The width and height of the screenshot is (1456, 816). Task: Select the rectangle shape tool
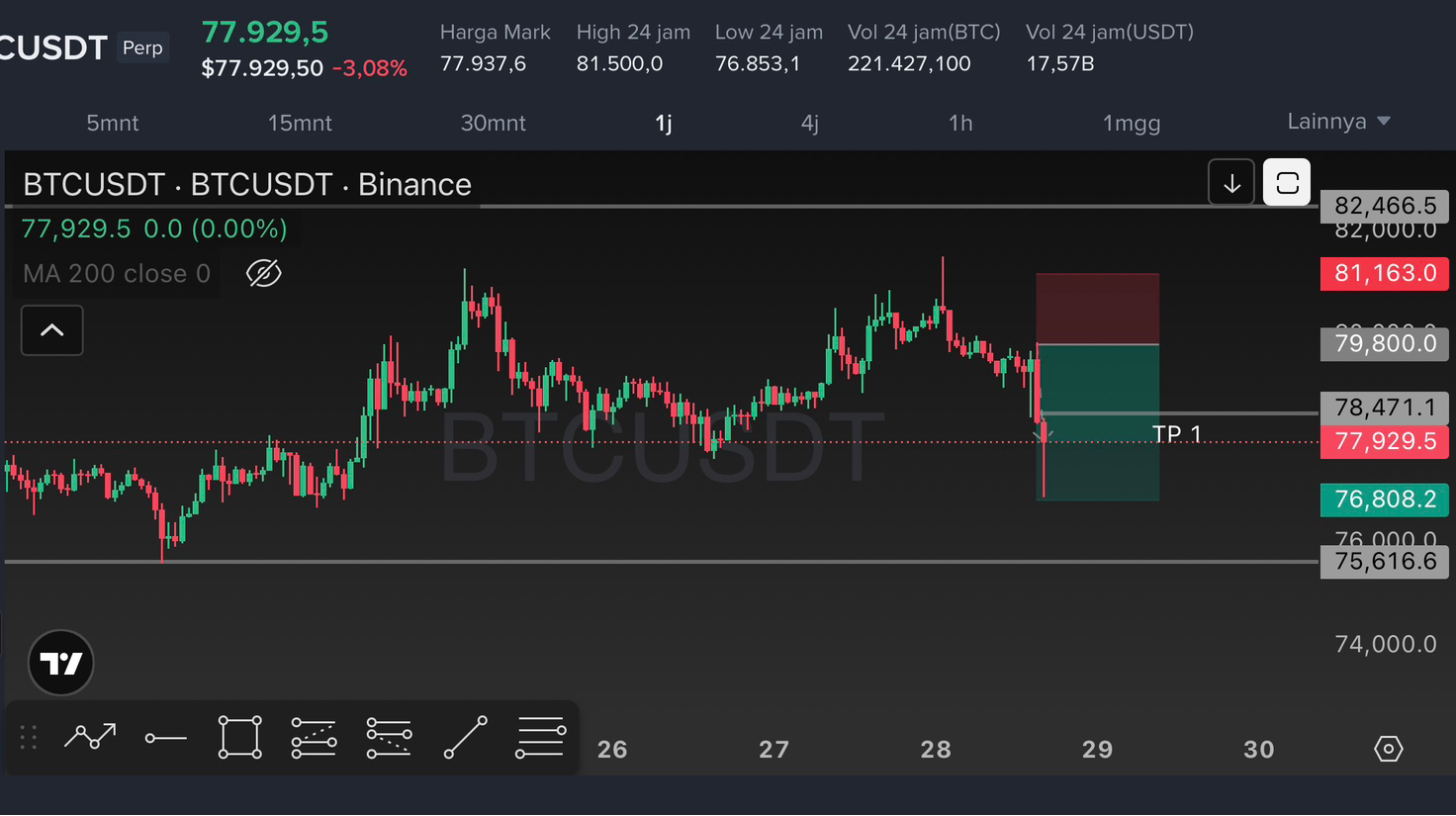(240, 737)
